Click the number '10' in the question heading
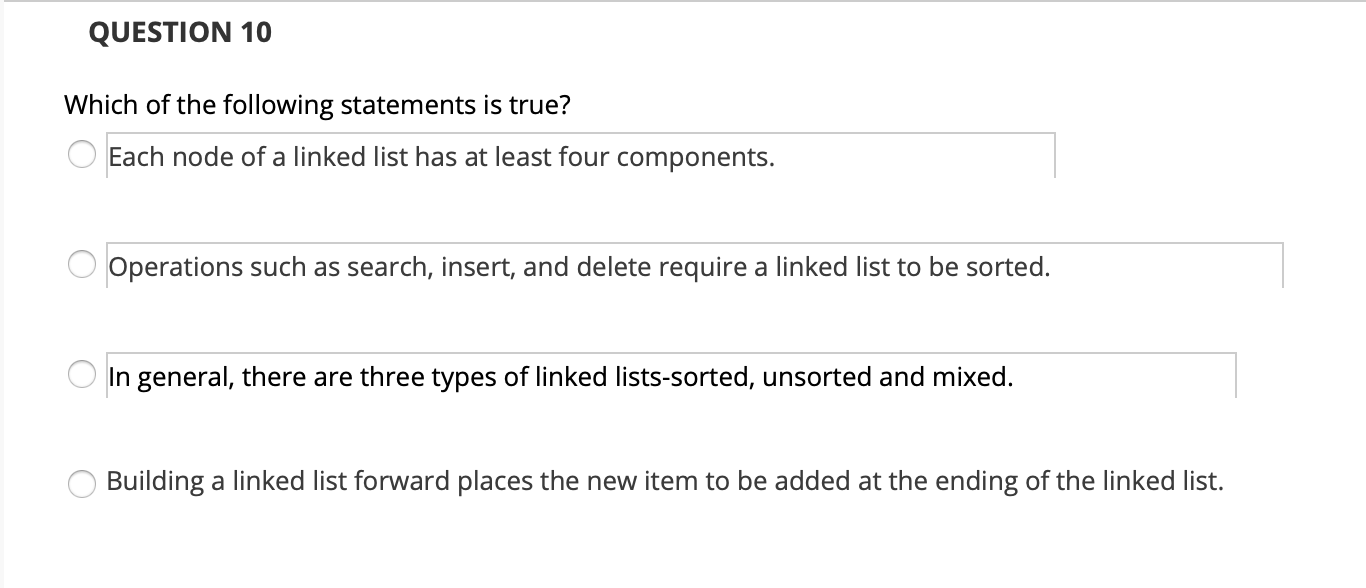Image resolution: width=1366 pixels, height=588 pixels. 256,33
